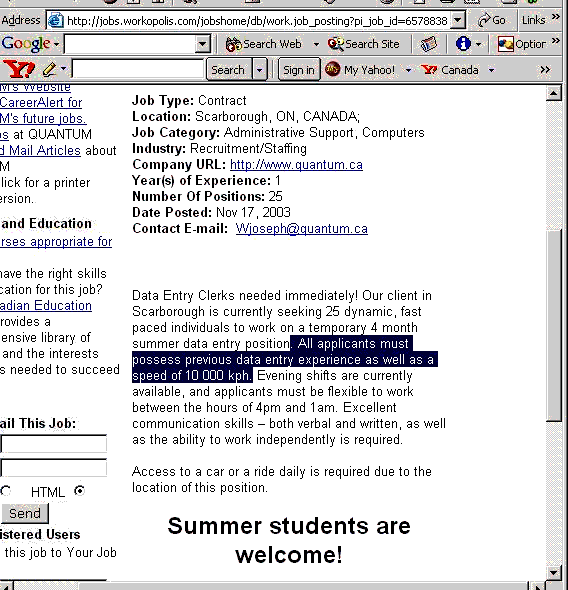568x590 pixels.
Task: Open the address bar URL dropdown
Action: (457, 20)
